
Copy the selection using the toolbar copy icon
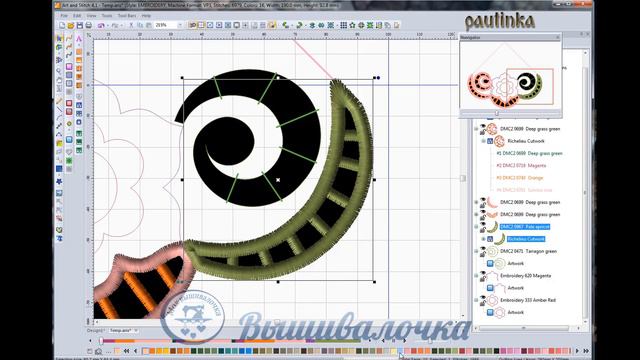[140, 25]
